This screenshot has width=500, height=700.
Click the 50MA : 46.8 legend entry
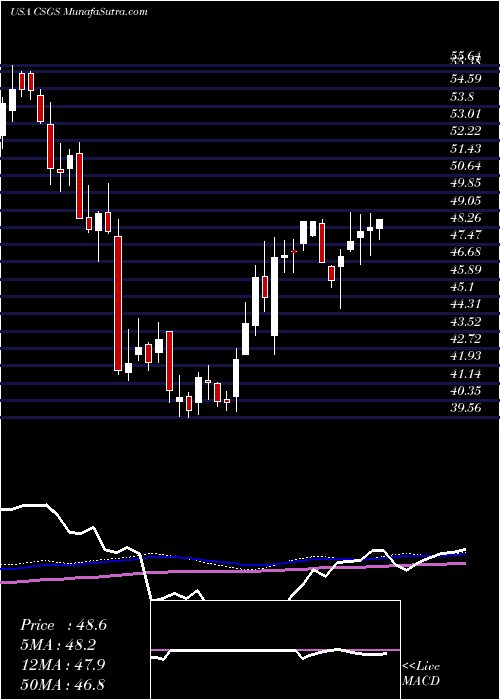(63, 684)
